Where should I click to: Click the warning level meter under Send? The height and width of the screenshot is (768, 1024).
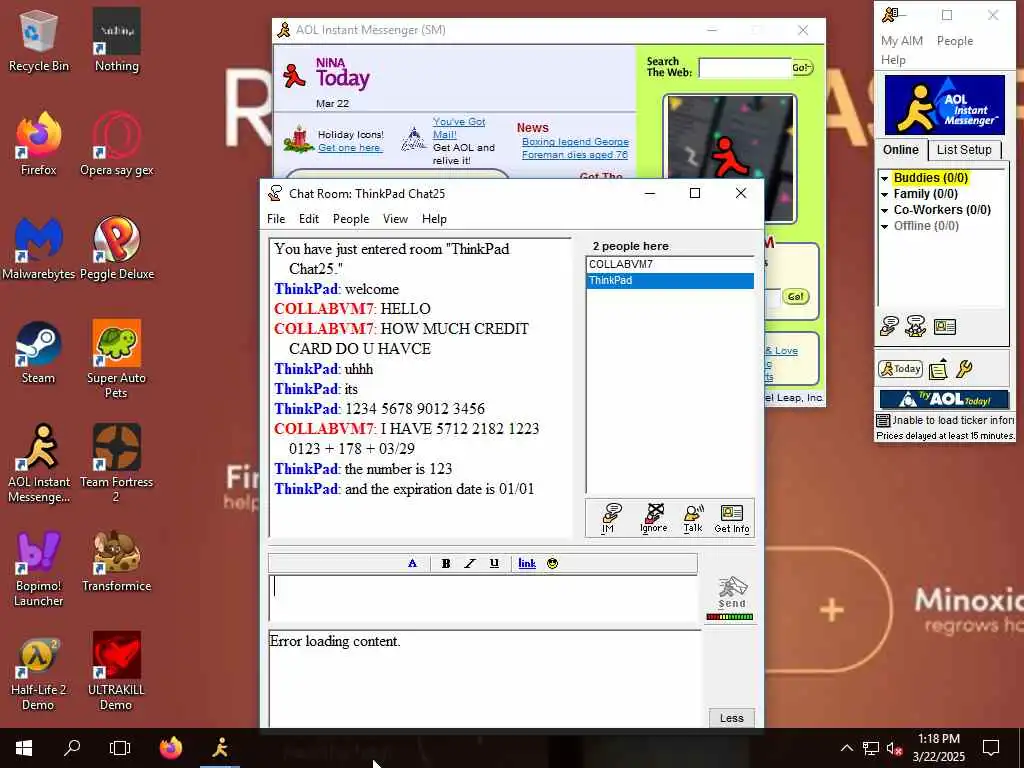[x=730, y=616]
